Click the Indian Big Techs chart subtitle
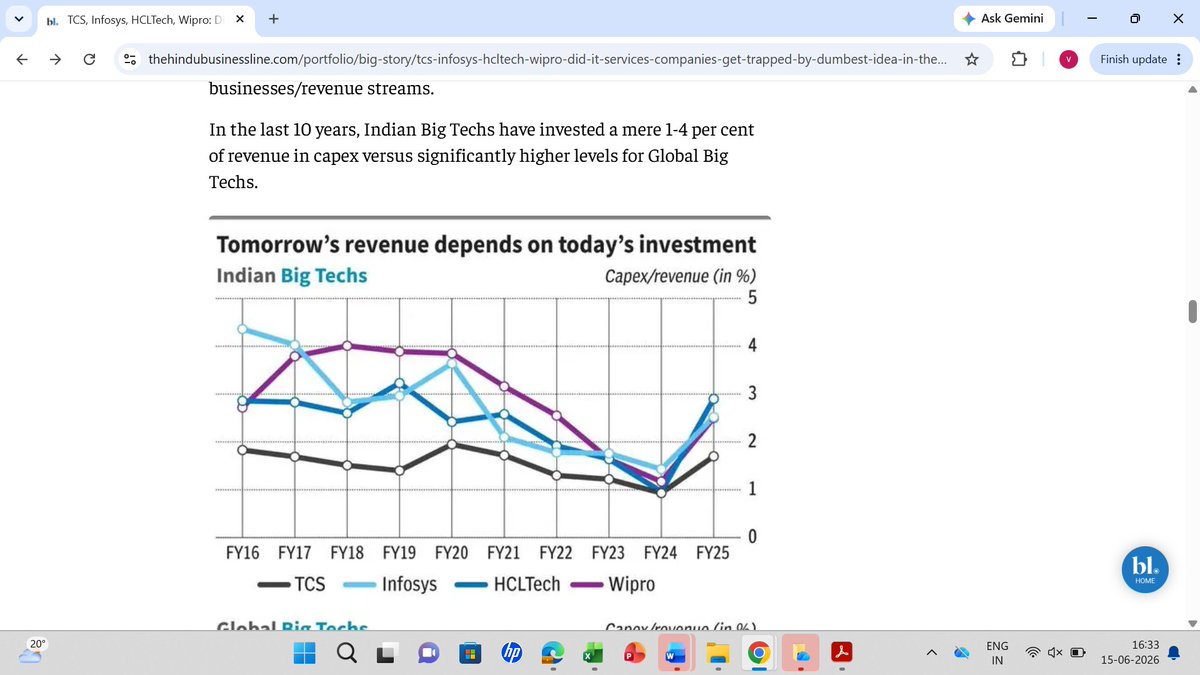 tap(292, 275)
